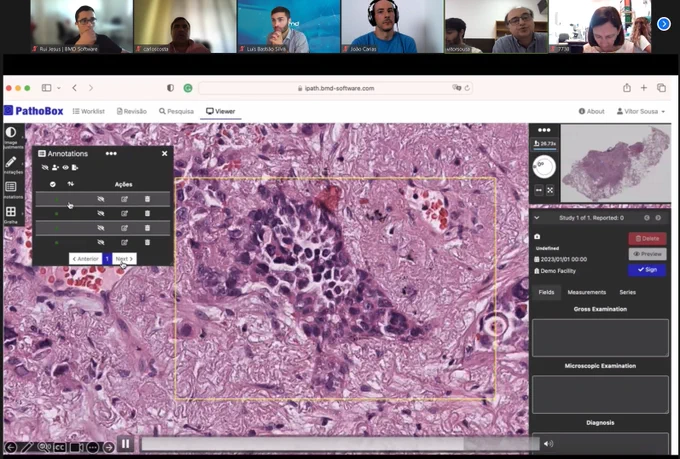Switch to the Series tab
Image resolution: width=680 pixels, height=459 pixels.
coord(627,292)
